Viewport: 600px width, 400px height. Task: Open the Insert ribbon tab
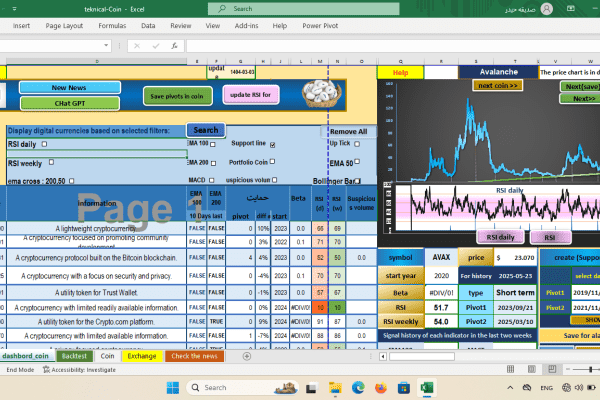21,26
